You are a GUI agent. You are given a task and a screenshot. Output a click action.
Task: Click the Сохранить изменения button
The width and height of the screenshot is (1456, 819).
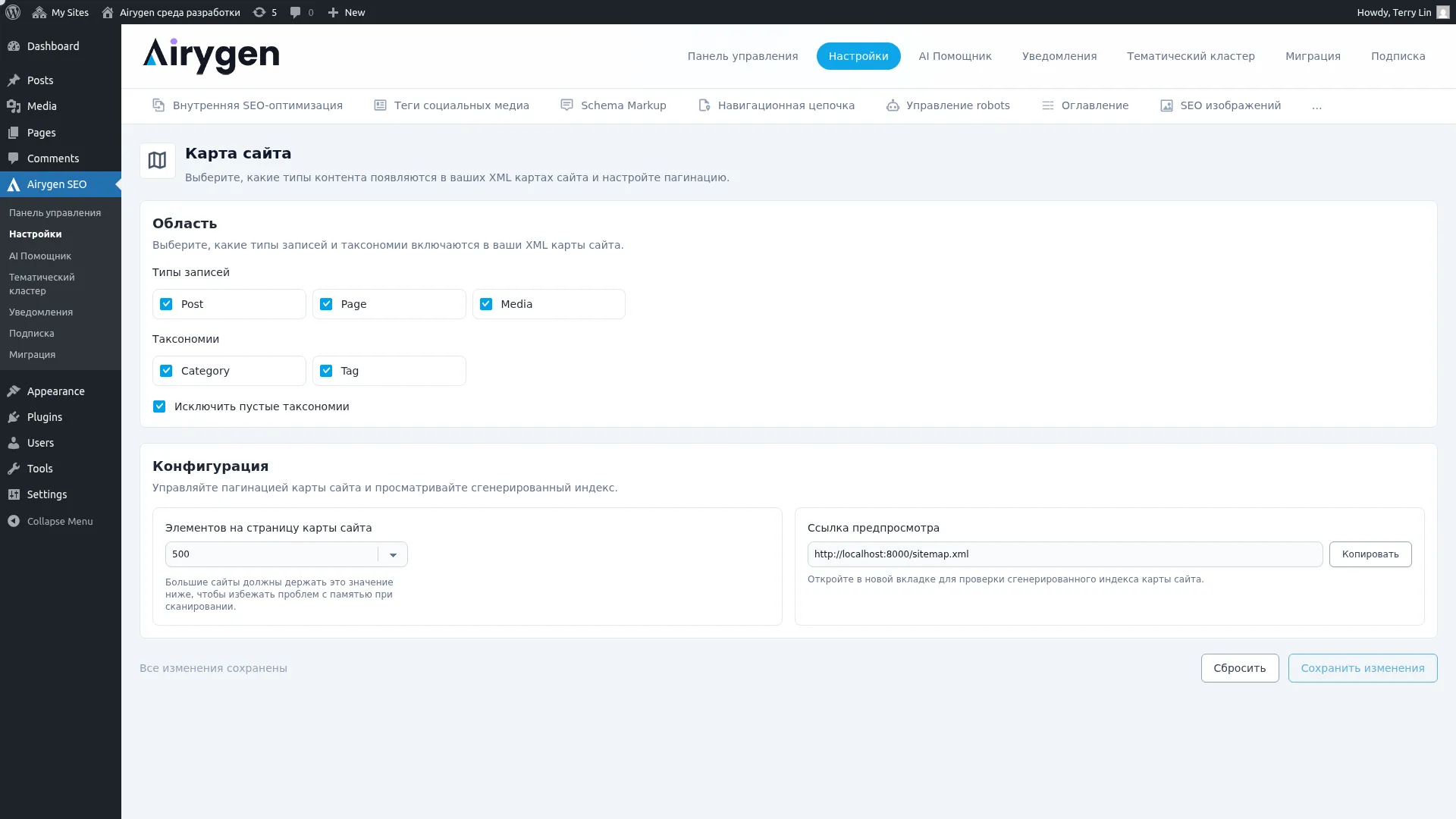(1363, 668)
